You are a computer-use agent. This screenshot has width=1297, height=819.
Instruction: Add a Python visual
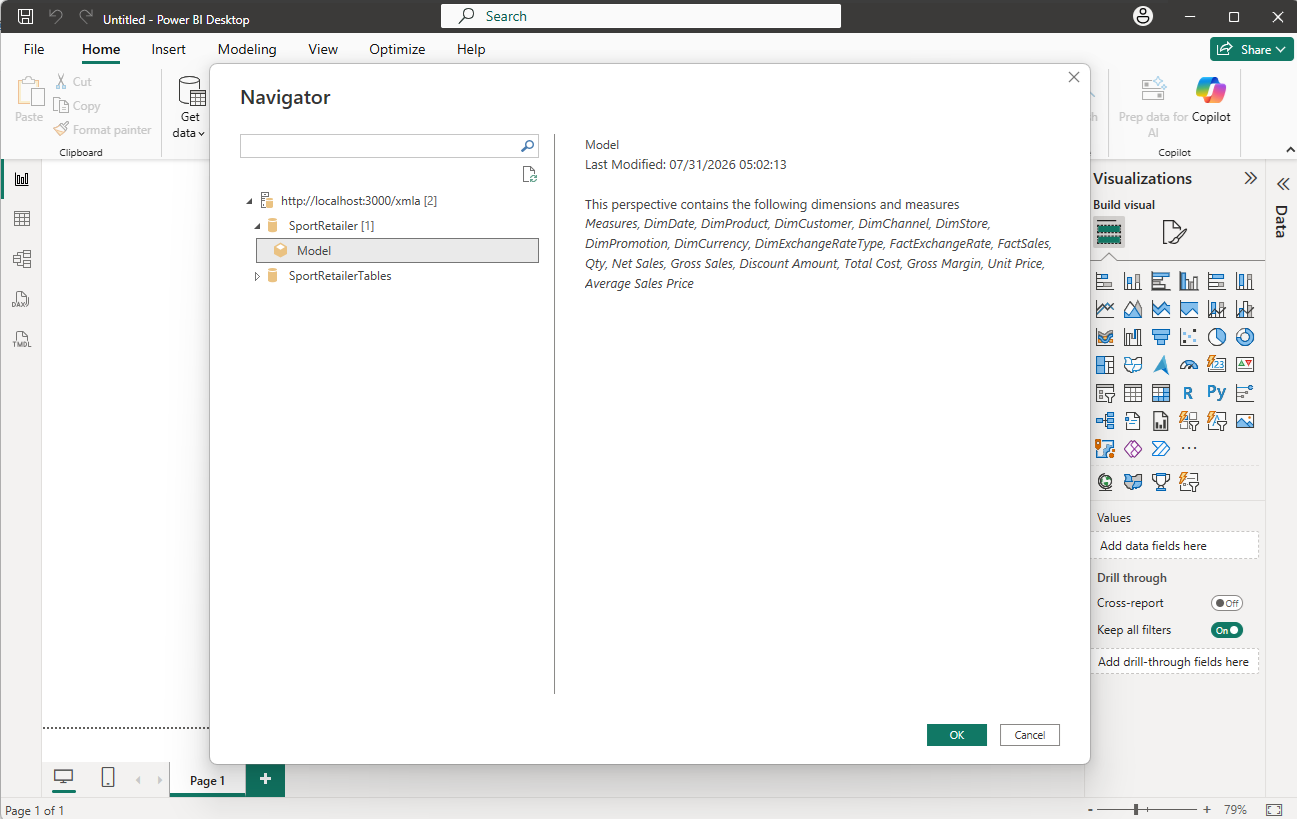(1217, 393)
